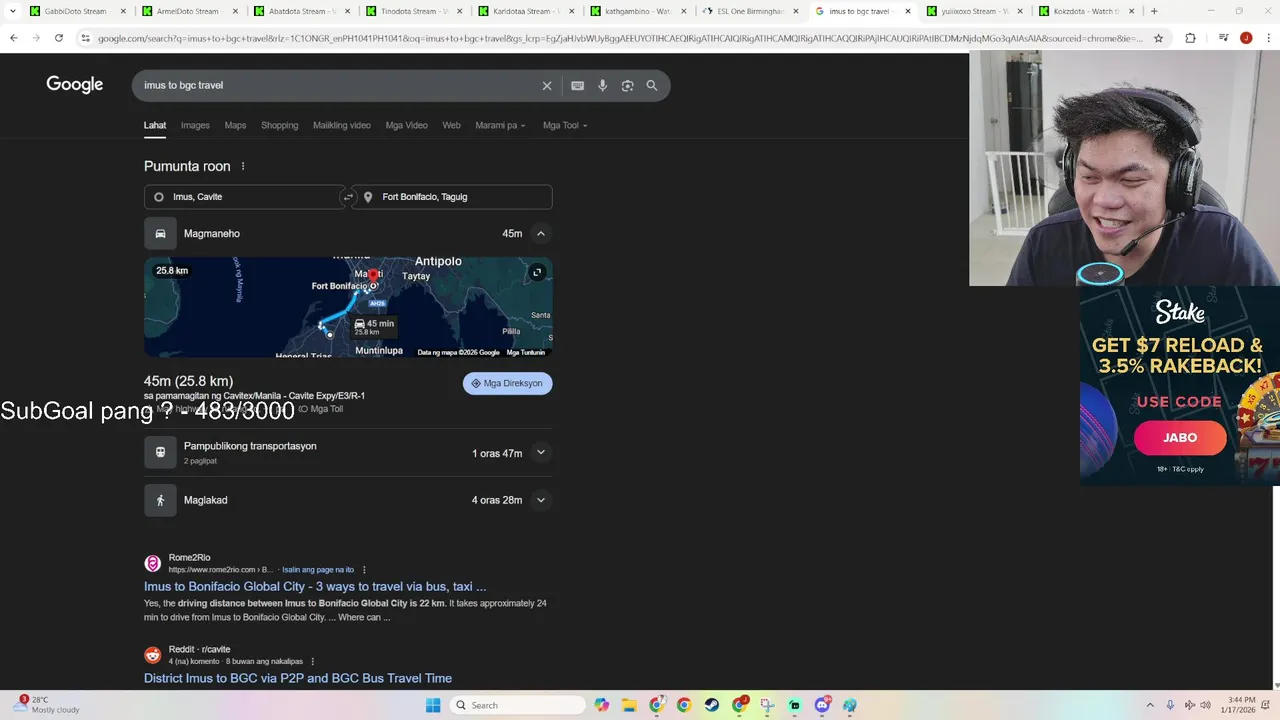Open Reddit result options menu
Screen dimensions: 1280x720
click(313, 662)
